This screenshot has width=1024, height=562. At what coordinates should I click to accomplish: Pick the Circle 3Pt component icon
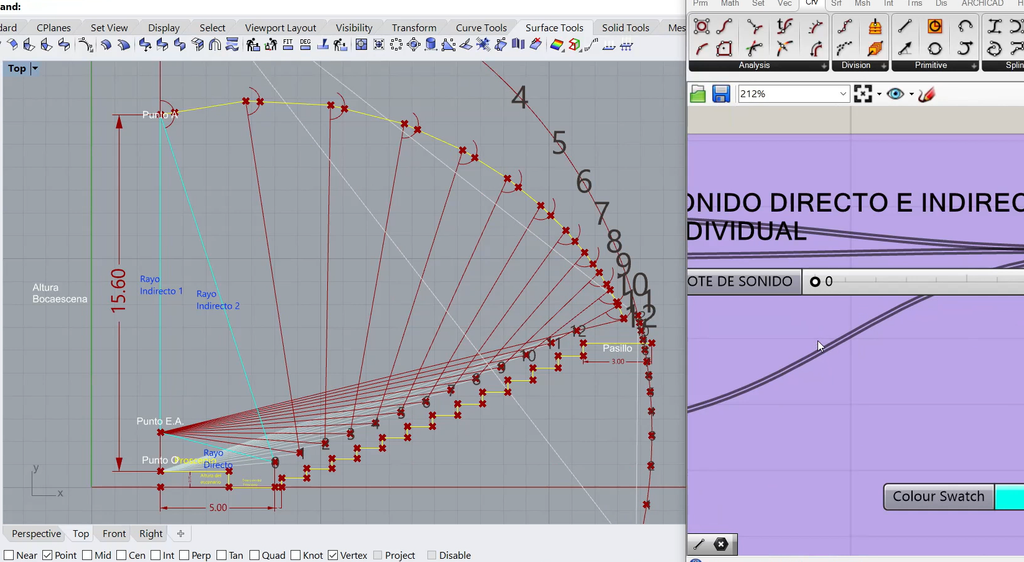[935, 49]
